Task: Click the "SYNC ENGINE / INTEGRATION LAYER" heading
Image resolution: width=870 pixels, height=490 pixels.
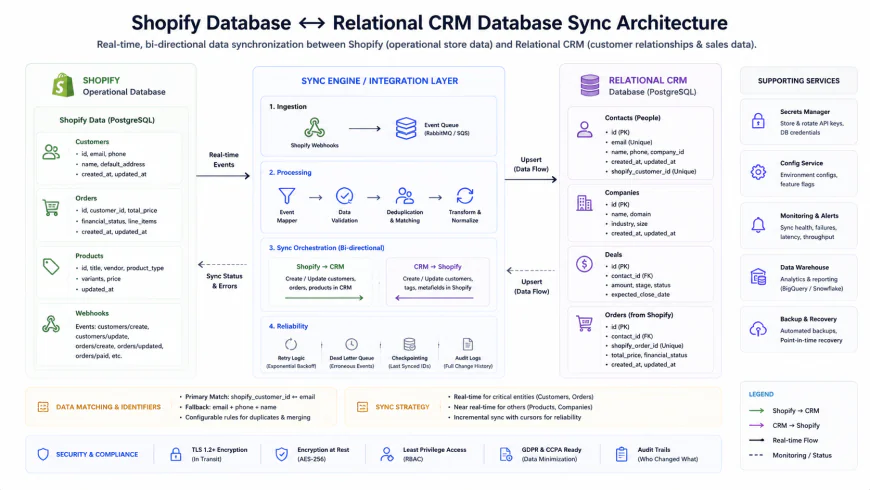Action: pos(380,81)
